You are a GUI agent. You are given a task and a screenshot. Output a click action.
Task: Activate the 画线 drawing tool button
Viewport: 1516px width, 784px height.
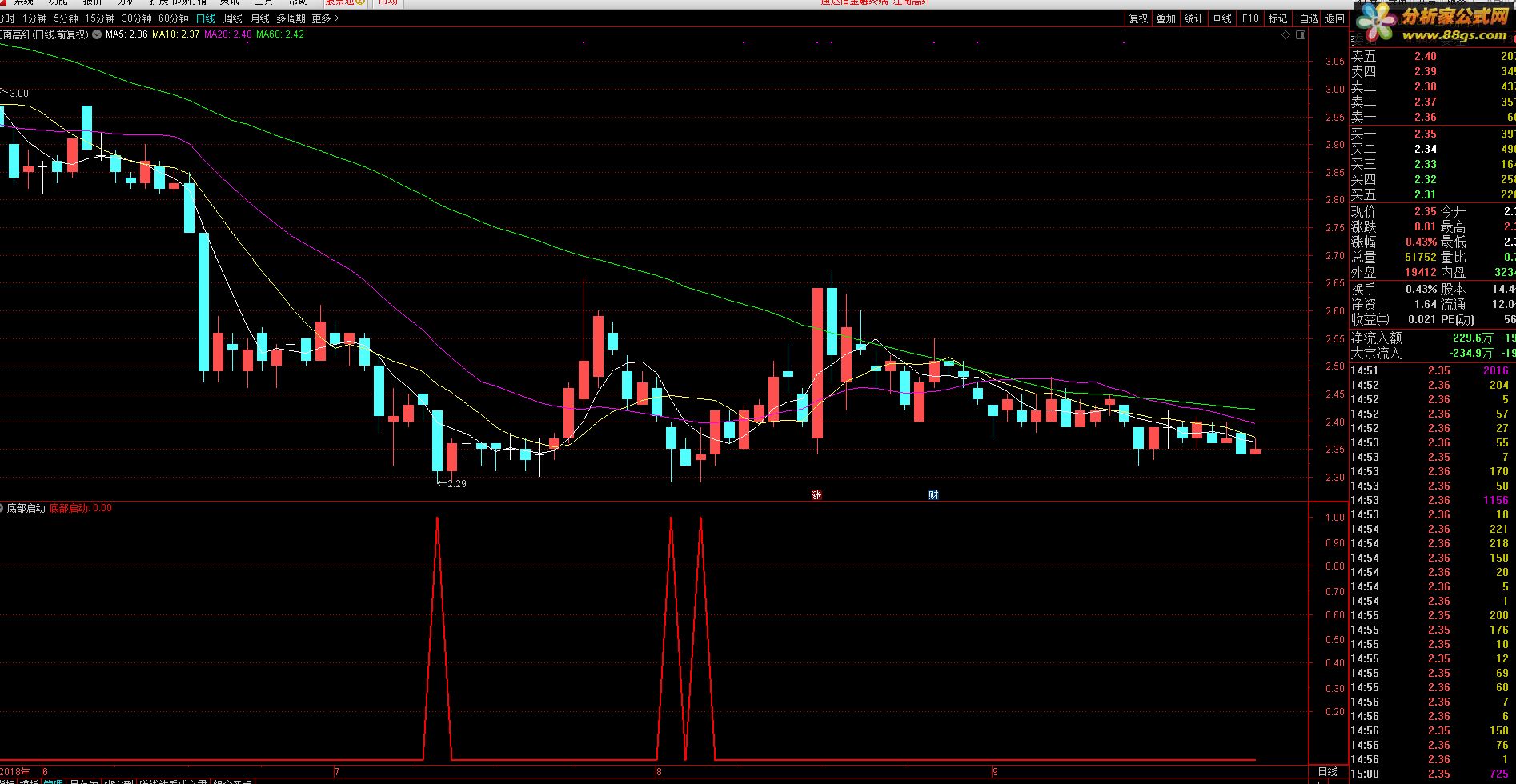1222,18
